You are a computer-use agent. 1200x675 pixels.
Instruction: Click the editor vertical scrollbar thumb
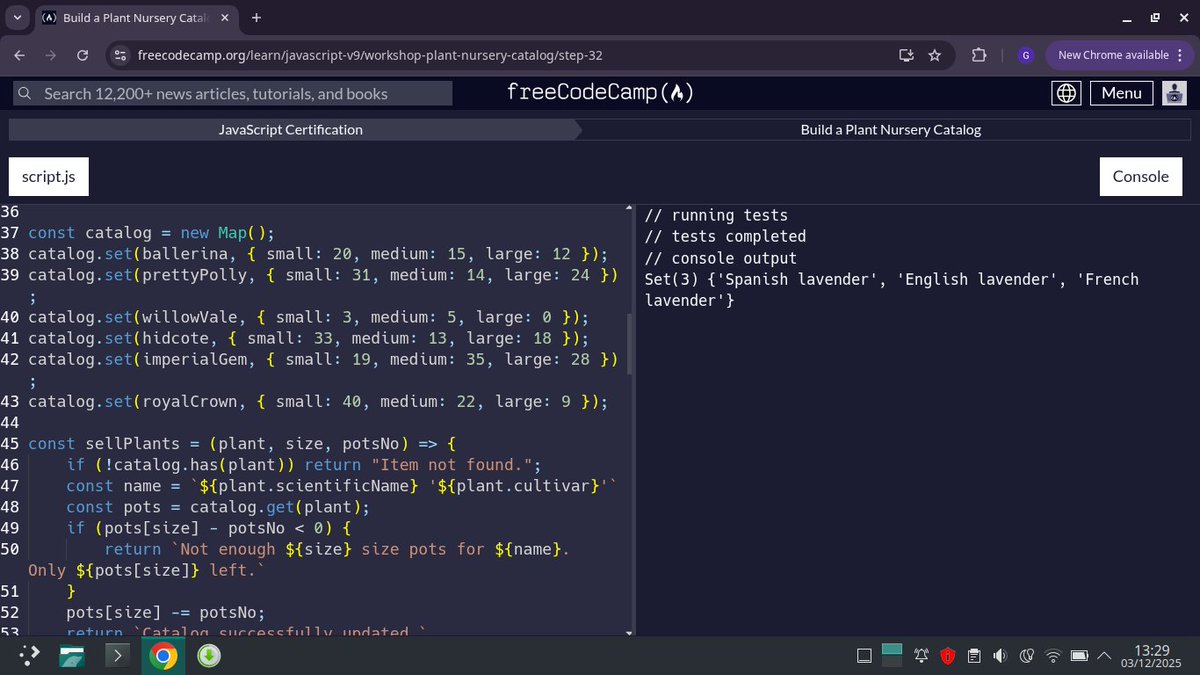pyautogui.click(x=629, y=343)
